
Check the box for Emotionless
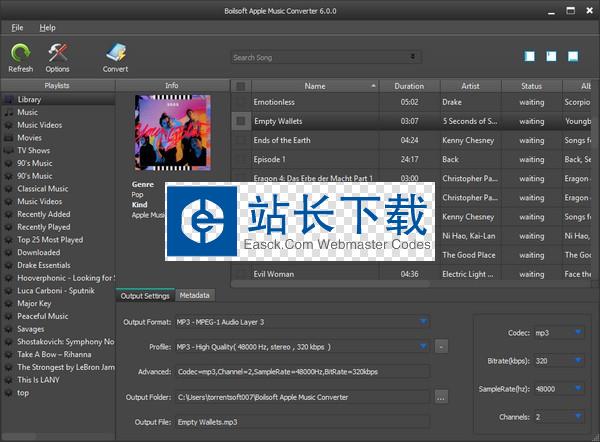(241, 102)
